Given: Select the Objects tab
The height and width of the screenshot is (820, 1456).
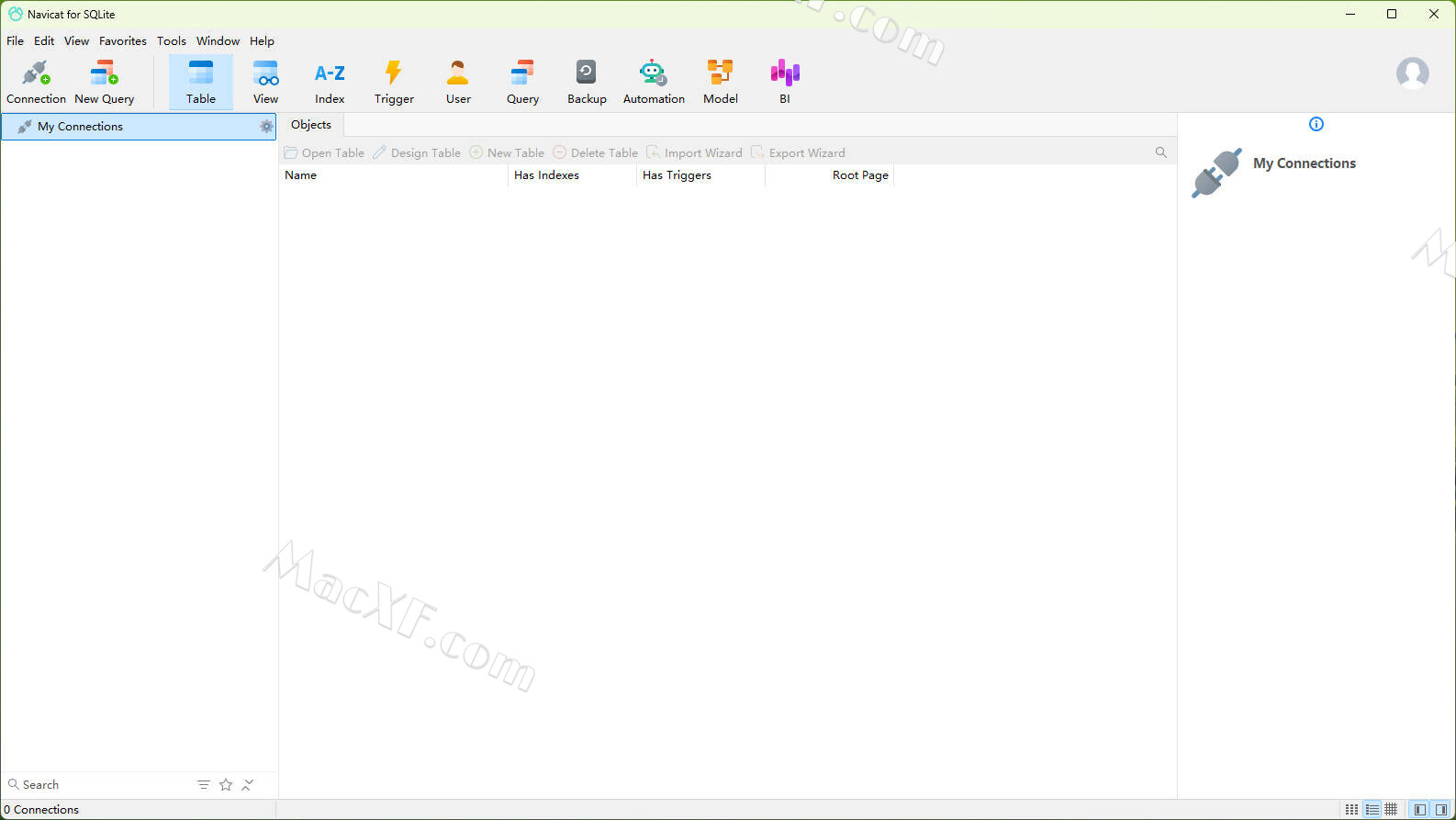Looking at the screenshot, I should pyautogui.click(x=311, y=125).
